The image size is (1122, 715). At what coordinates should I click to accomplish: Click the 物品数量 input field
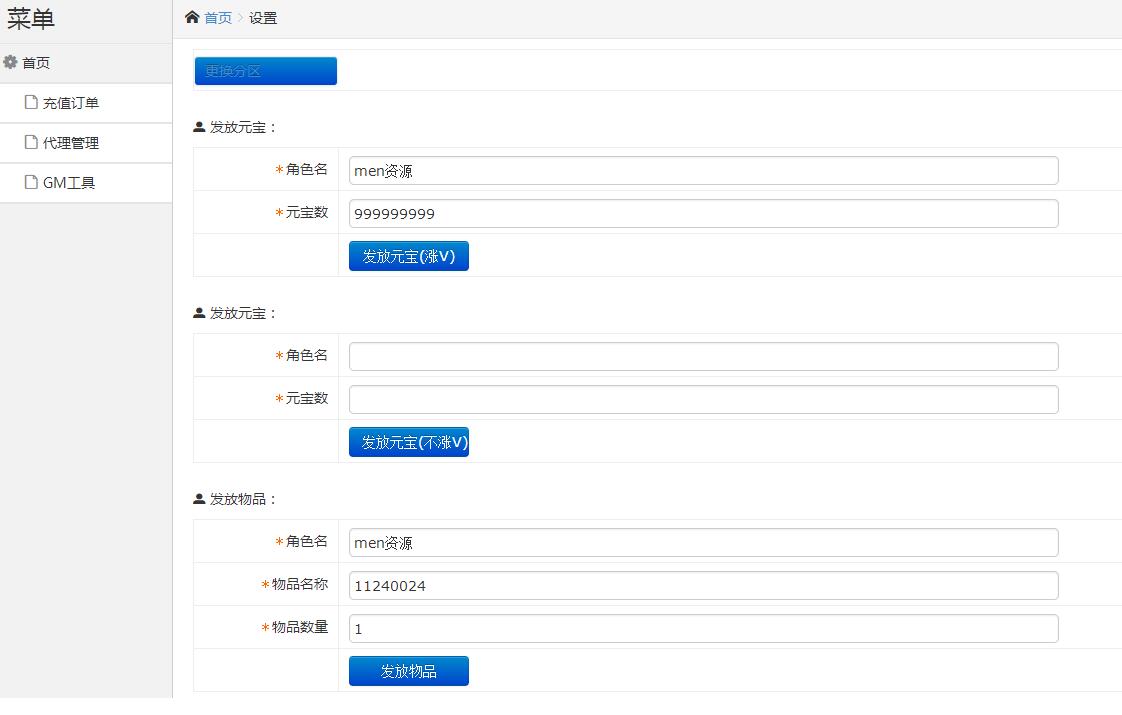703,629
